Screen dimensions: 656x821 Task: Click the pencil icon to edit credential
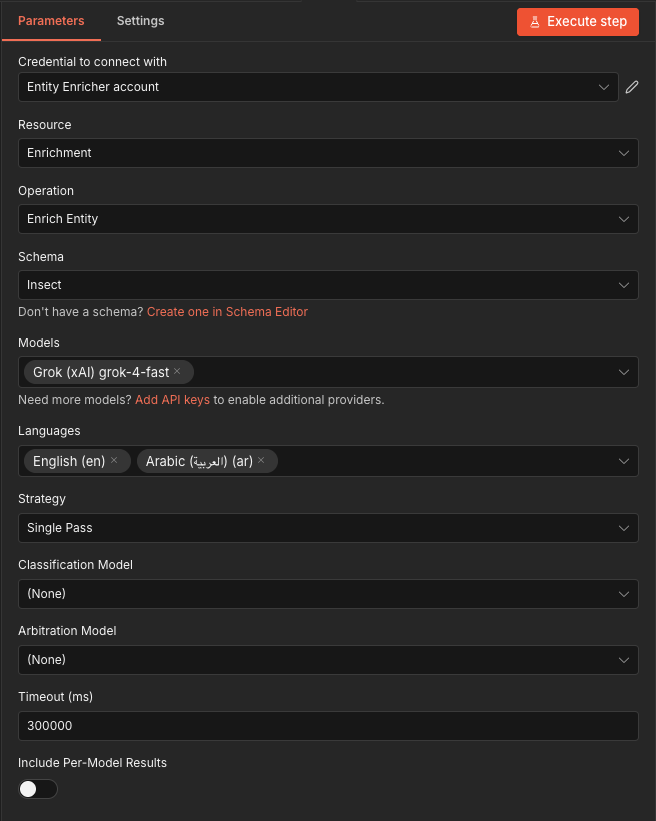632,87
